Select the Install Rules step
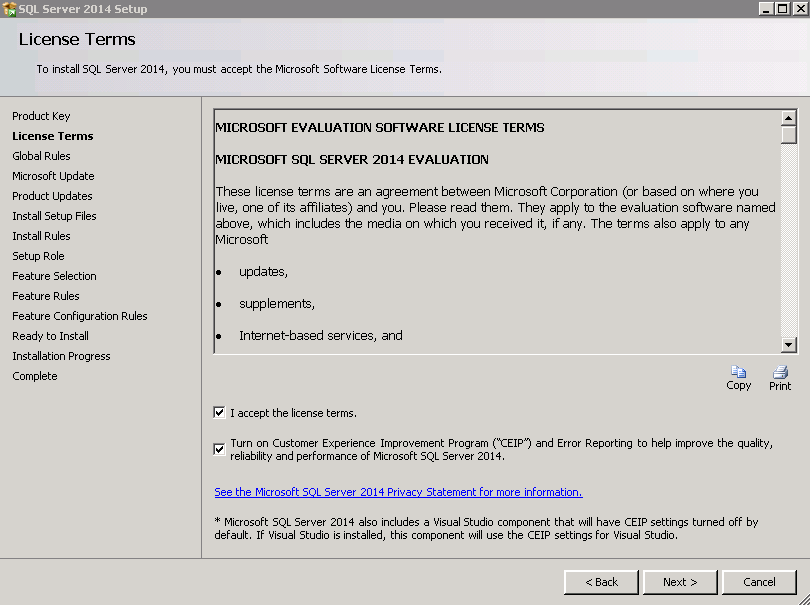This screenshot has width=810, height=605. tap(41, 236)
